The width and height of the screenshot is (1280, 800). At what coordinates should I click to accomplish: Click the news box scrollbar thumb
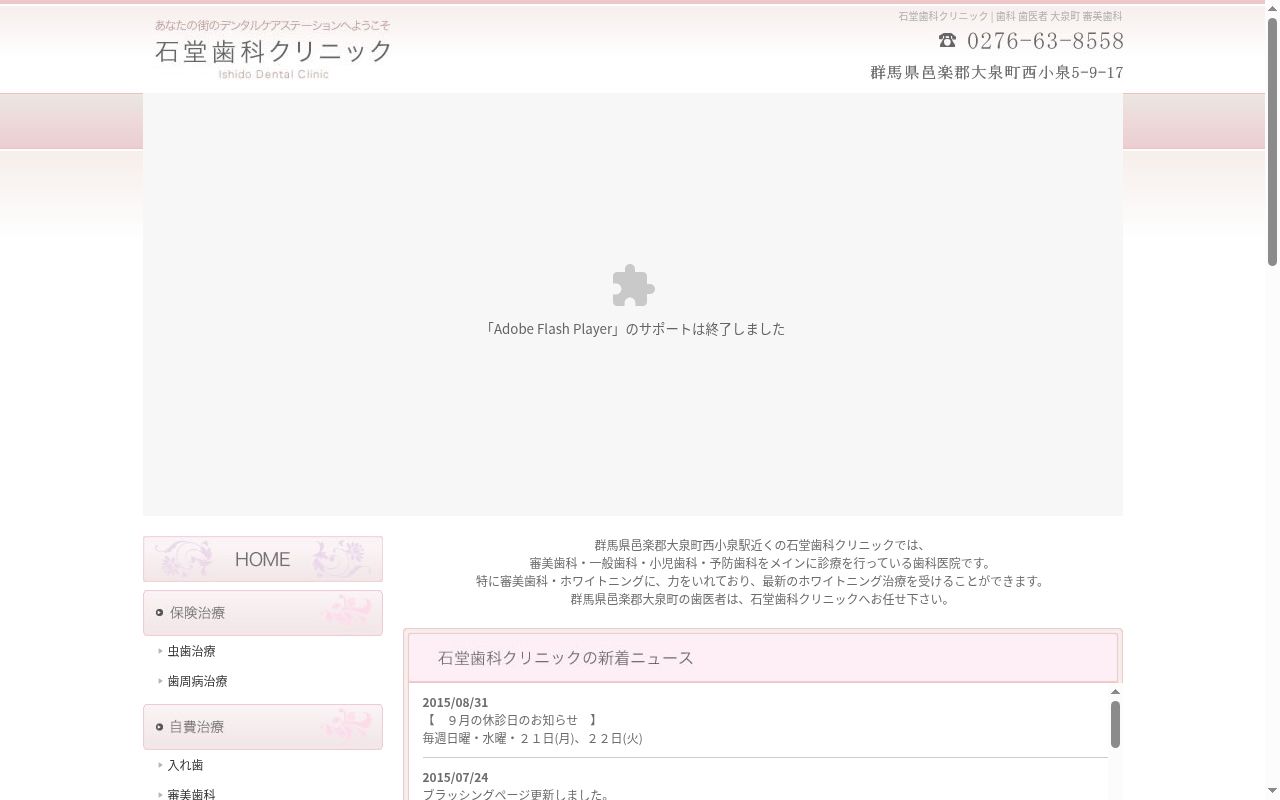click(x=1115, y=724)
